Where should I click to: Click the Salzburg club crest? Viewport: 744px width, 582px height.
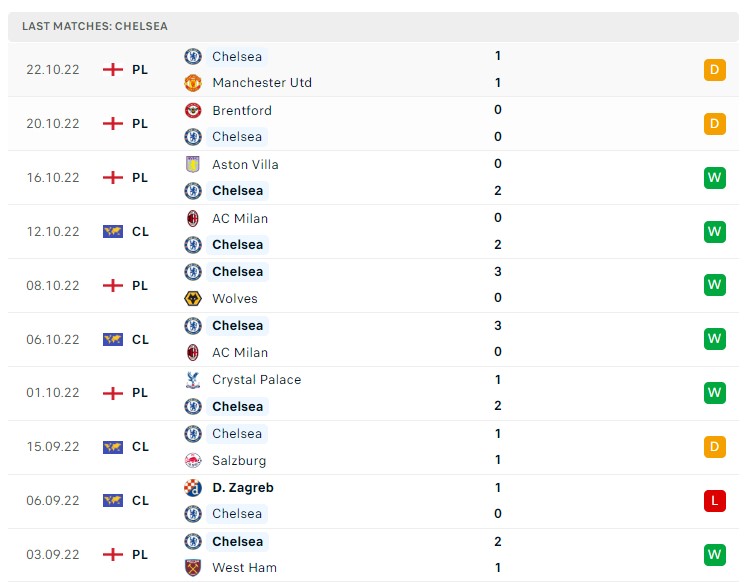click(x=193, y=460)
